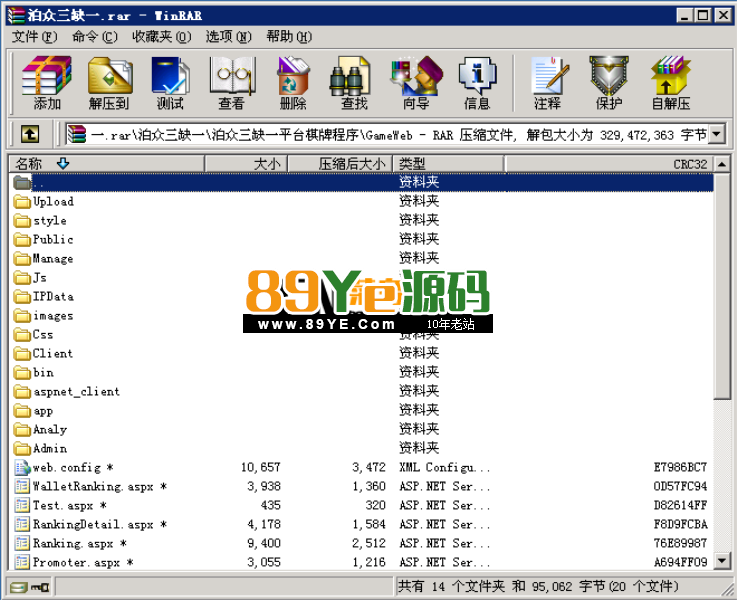Viewport: 737px width, 600px height.
Task: Click size value 10,657
Action: (261, 468)
